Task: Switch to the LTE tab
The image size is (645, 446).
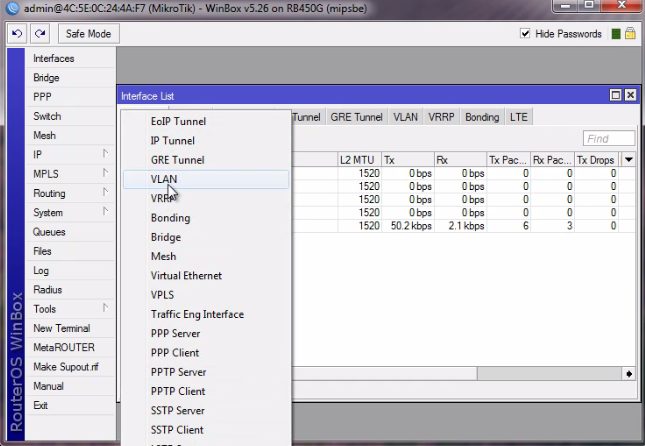Action: click(518, 117)
